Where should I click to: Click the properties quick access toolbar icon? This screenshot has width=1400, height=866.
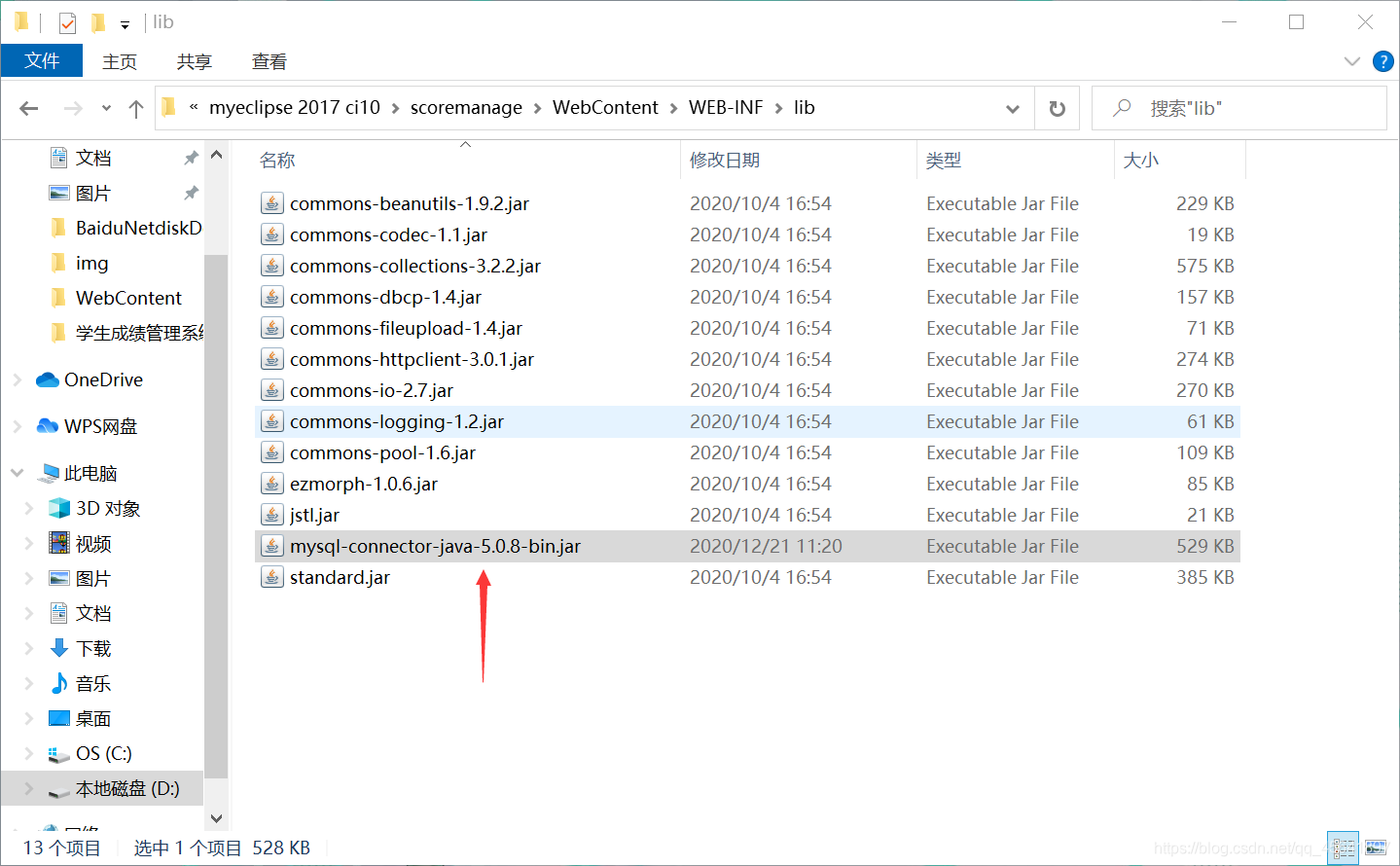67,22
